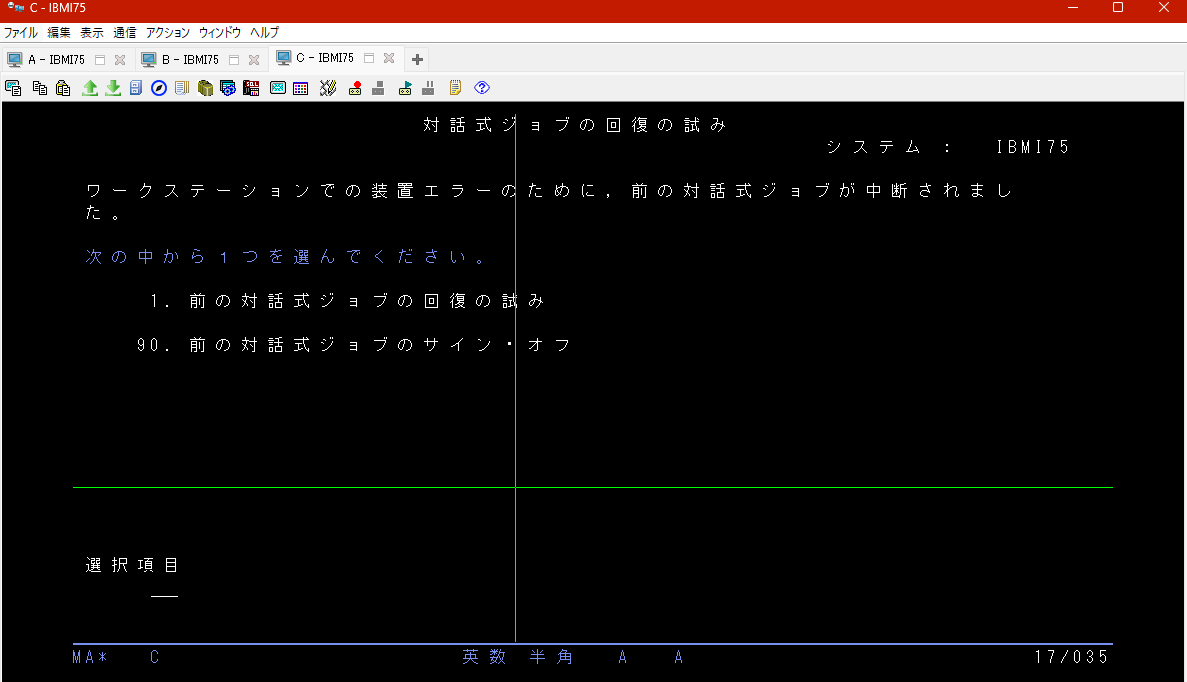Click the screen title 対話式ジョブの回復の試み
The image size is (1187, 682).
[575, 125]
